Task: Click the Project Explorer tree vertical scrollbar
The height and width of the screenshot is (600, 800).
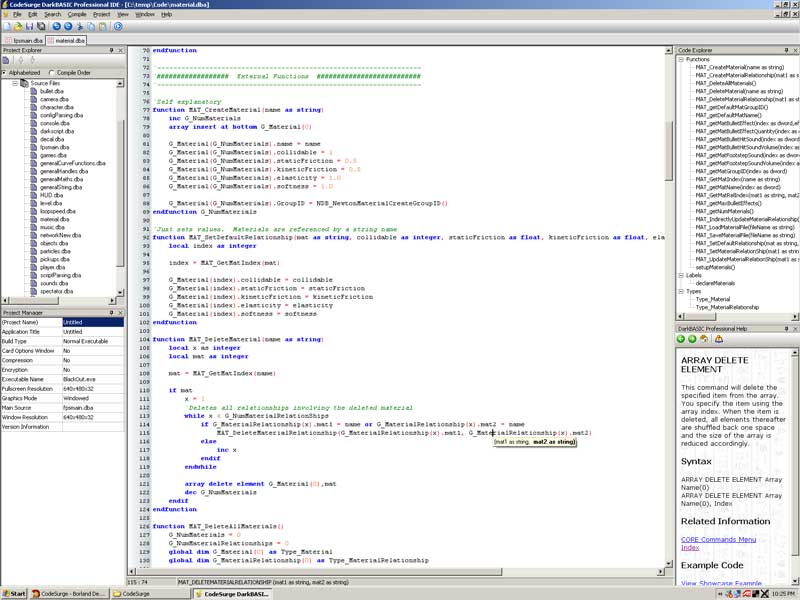Action: pyautogui.click(x=120, y=188)
